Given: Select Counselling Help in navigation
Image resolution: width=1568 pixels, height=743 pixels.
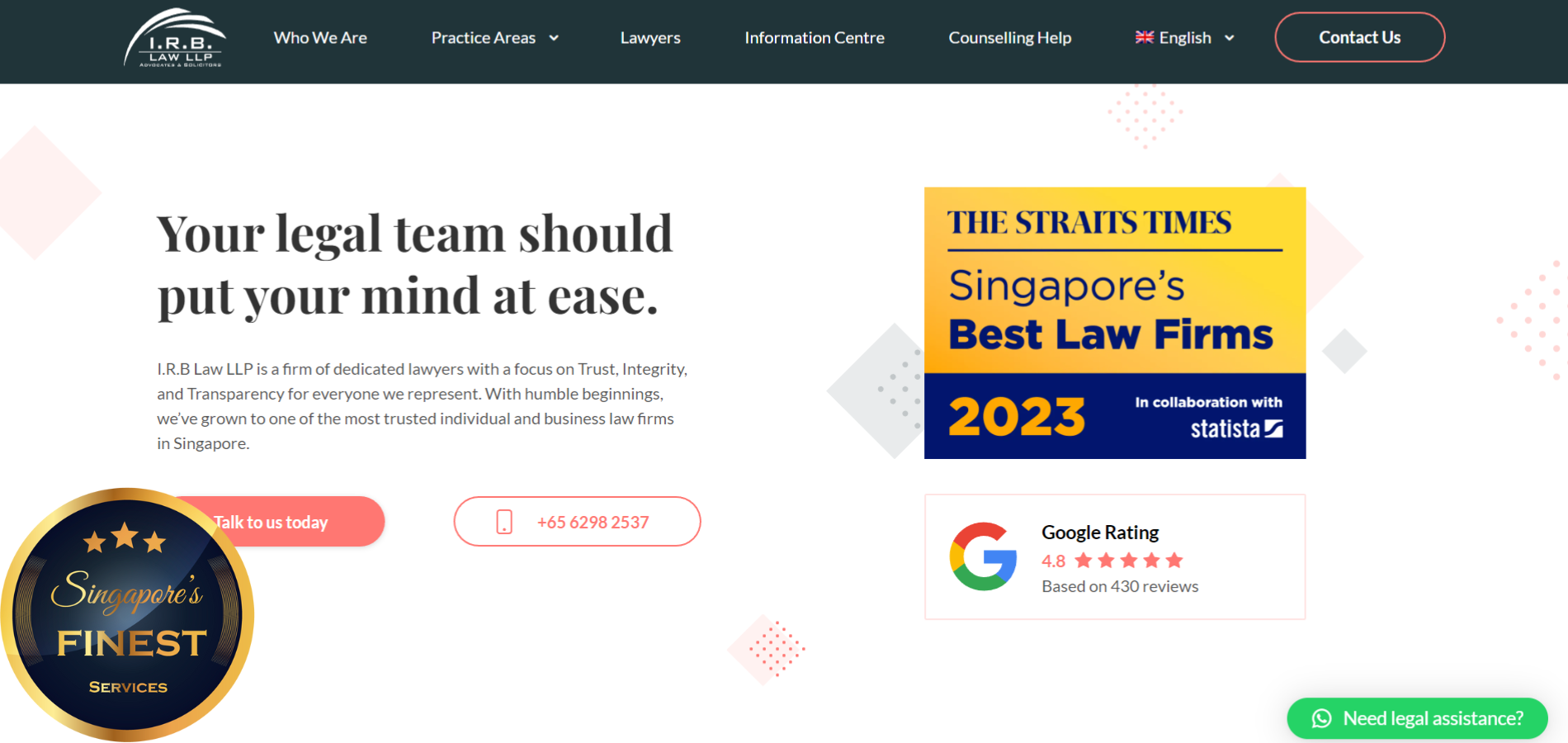Looking at the screenshot, I should tap(1009, 38).
